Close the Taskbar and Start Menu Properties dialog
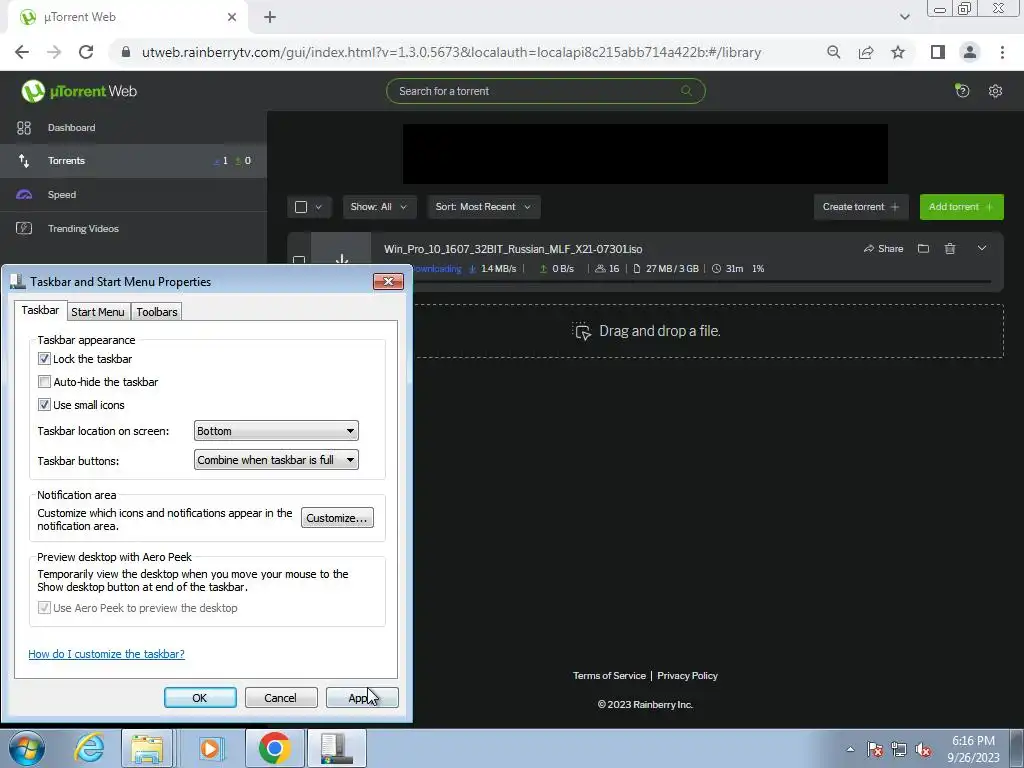1024x768 pixels. tap(389, 281)
